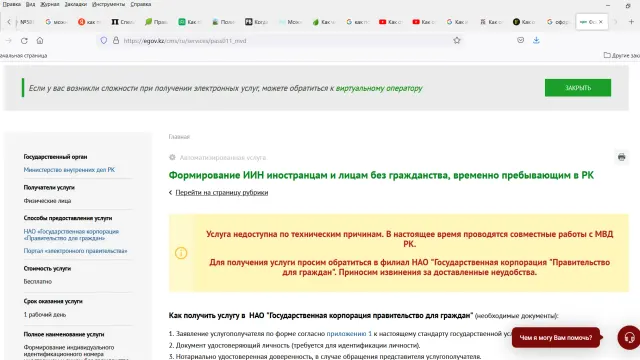The width and height of the screenshot is (640, 360).
Task: Go to the browser home page icon
Action: [x=40, y=40]
